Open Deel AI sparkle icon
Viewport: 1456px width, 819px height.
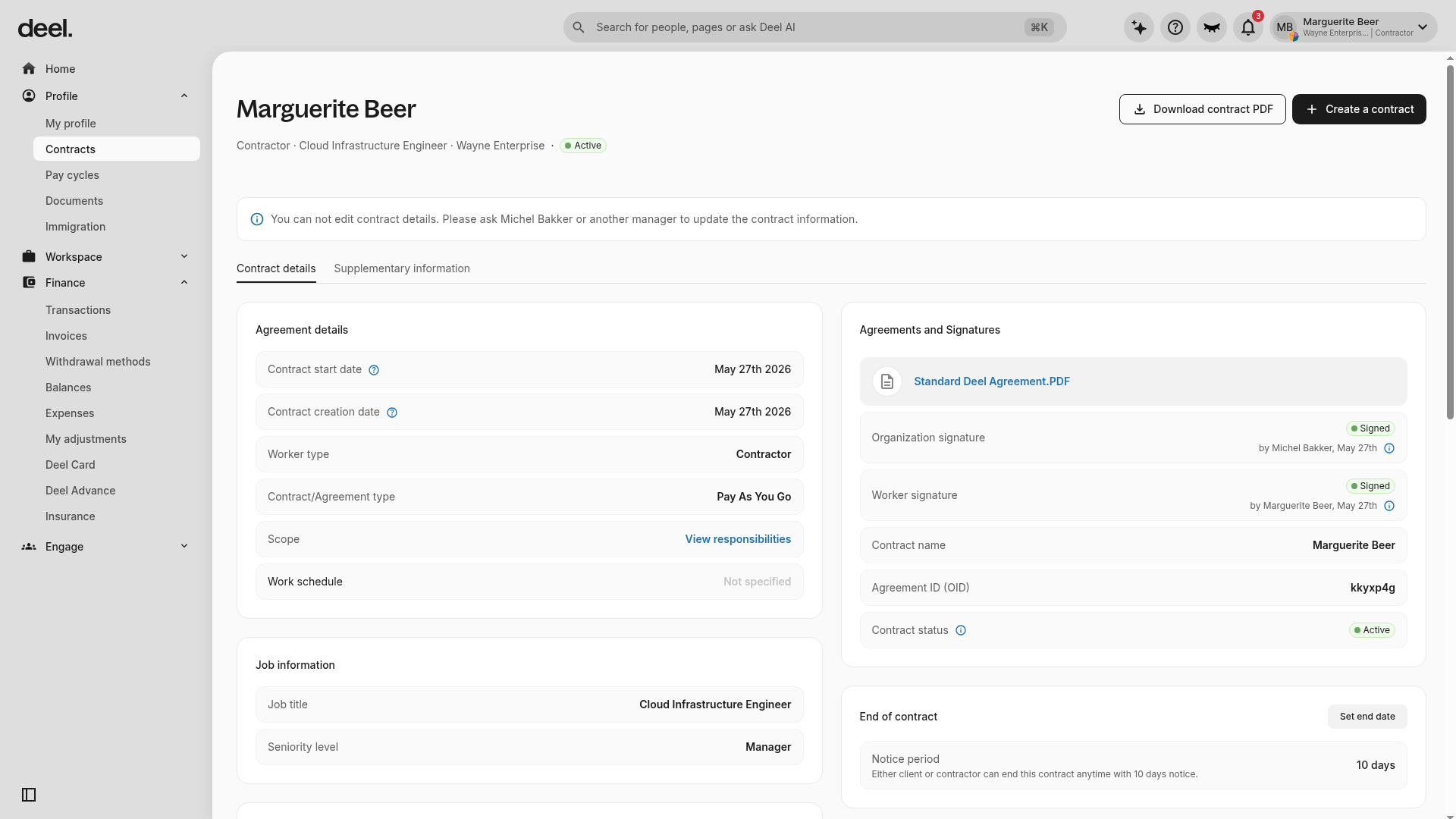[1139, 27]
